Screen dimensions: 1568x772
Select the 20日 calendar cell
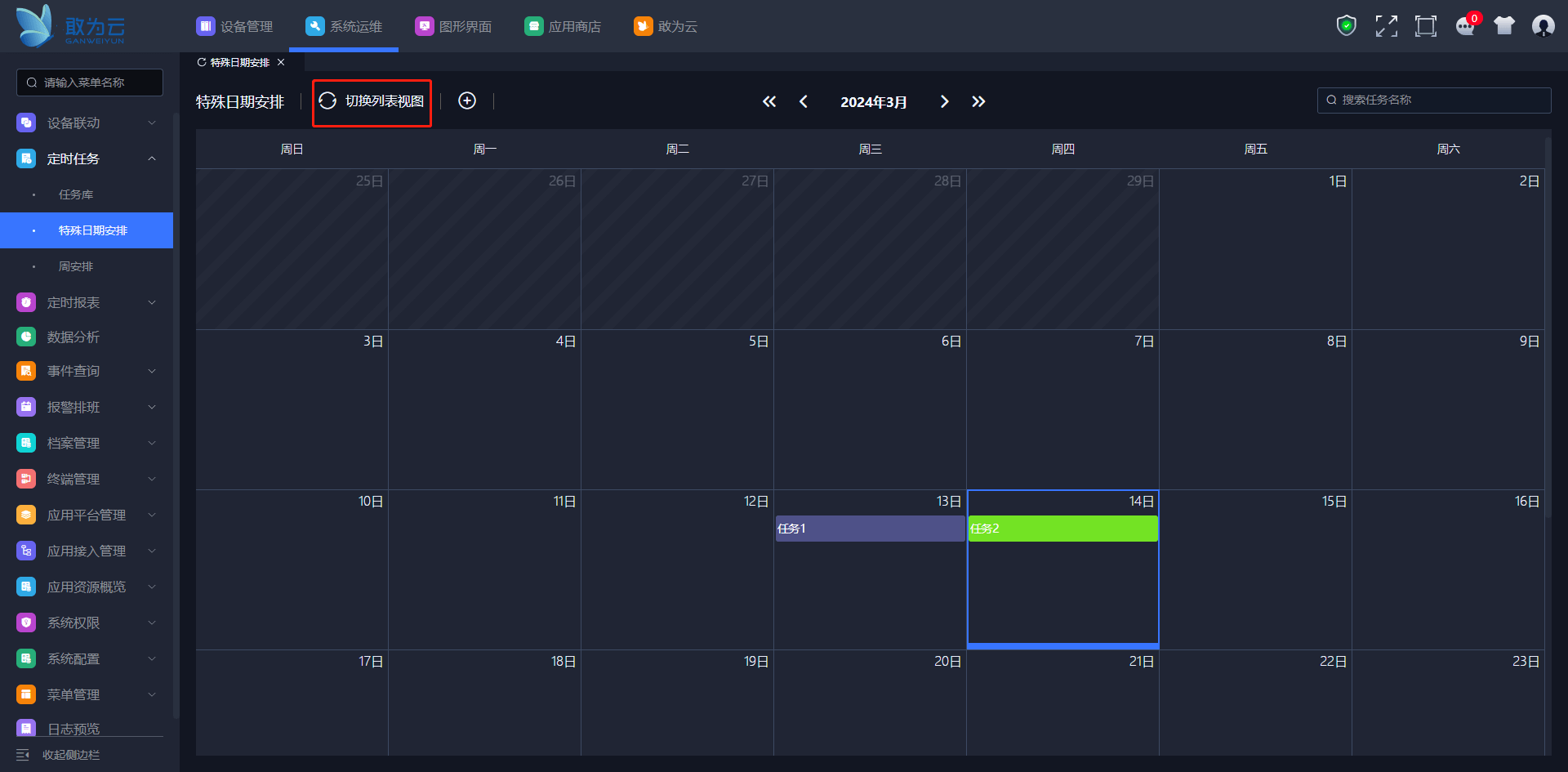point(870,703)
